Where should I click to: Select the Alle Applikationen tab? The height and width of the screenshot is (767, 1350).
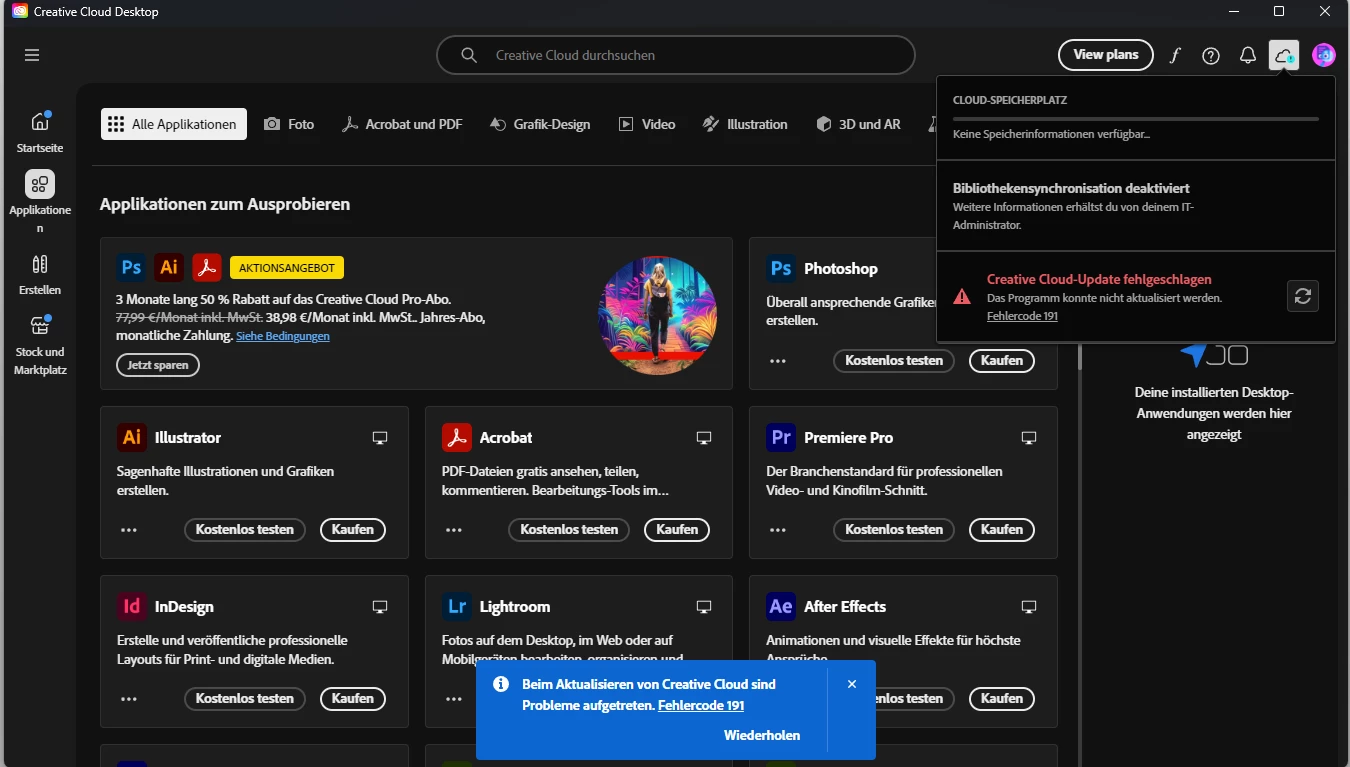[x=174, y=124]
